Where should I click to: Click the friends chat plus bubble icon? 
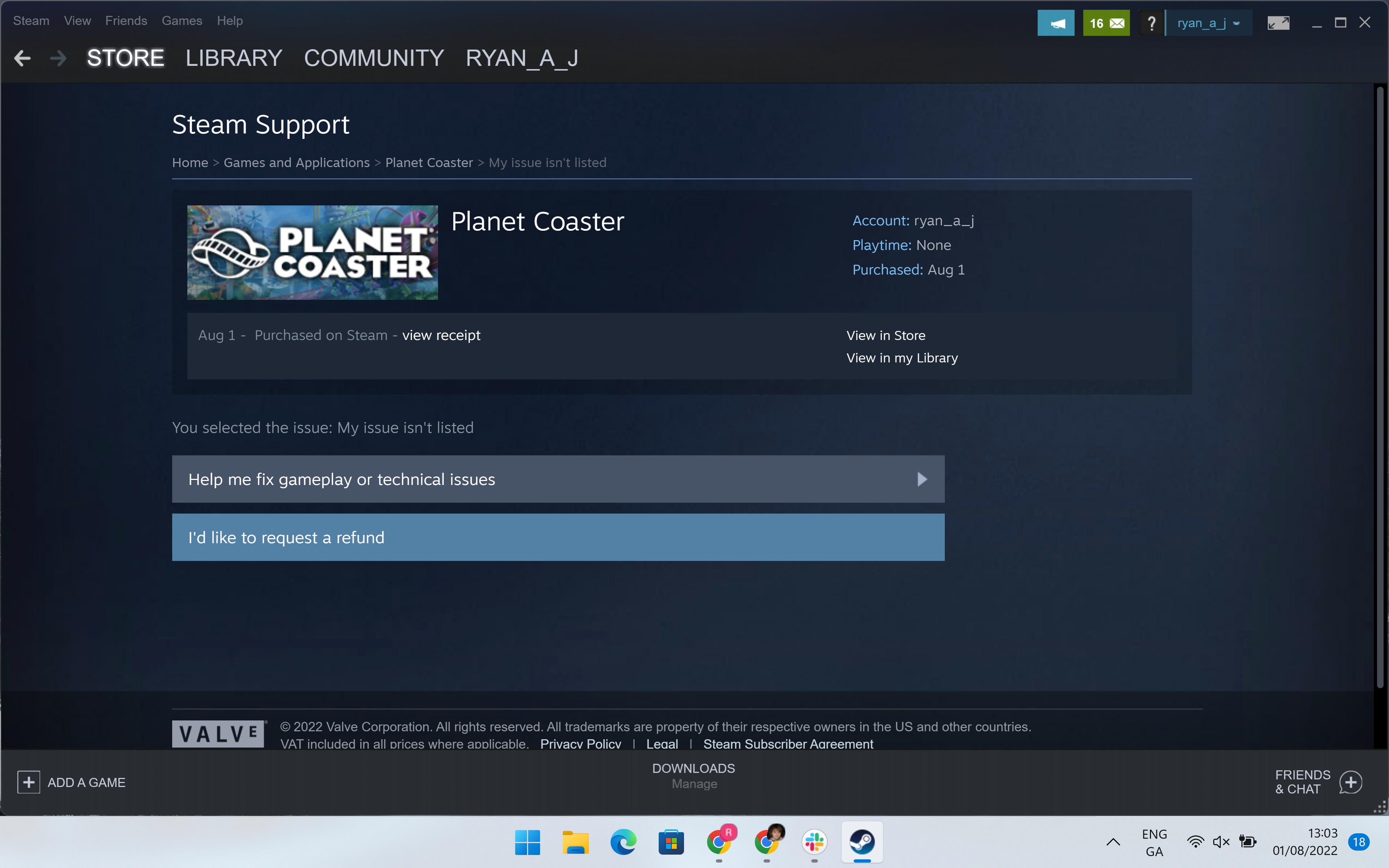(1351, 782)
